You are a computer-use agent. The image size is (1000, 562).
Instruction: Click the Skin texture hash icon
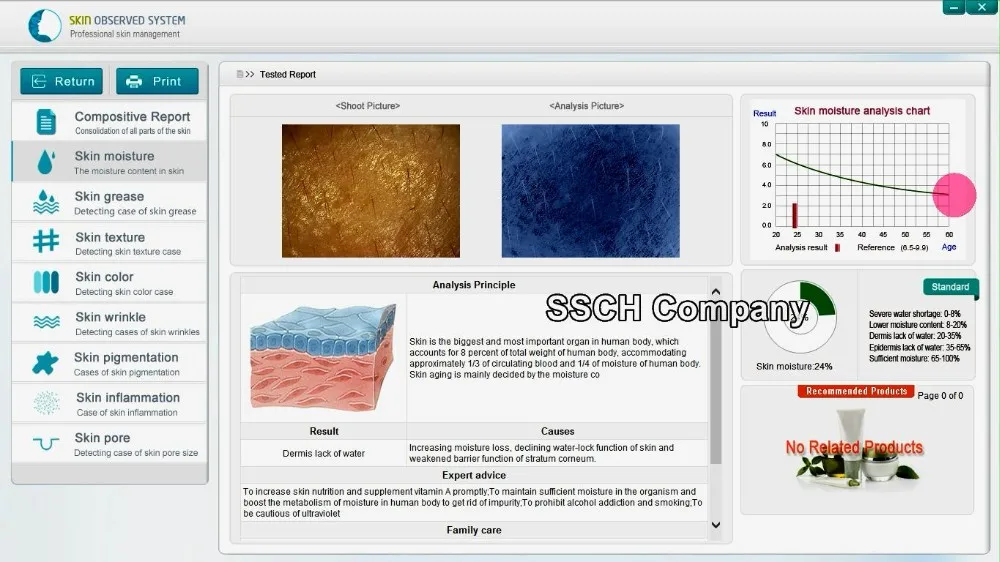pyautogui.click(x=46, y=242)
